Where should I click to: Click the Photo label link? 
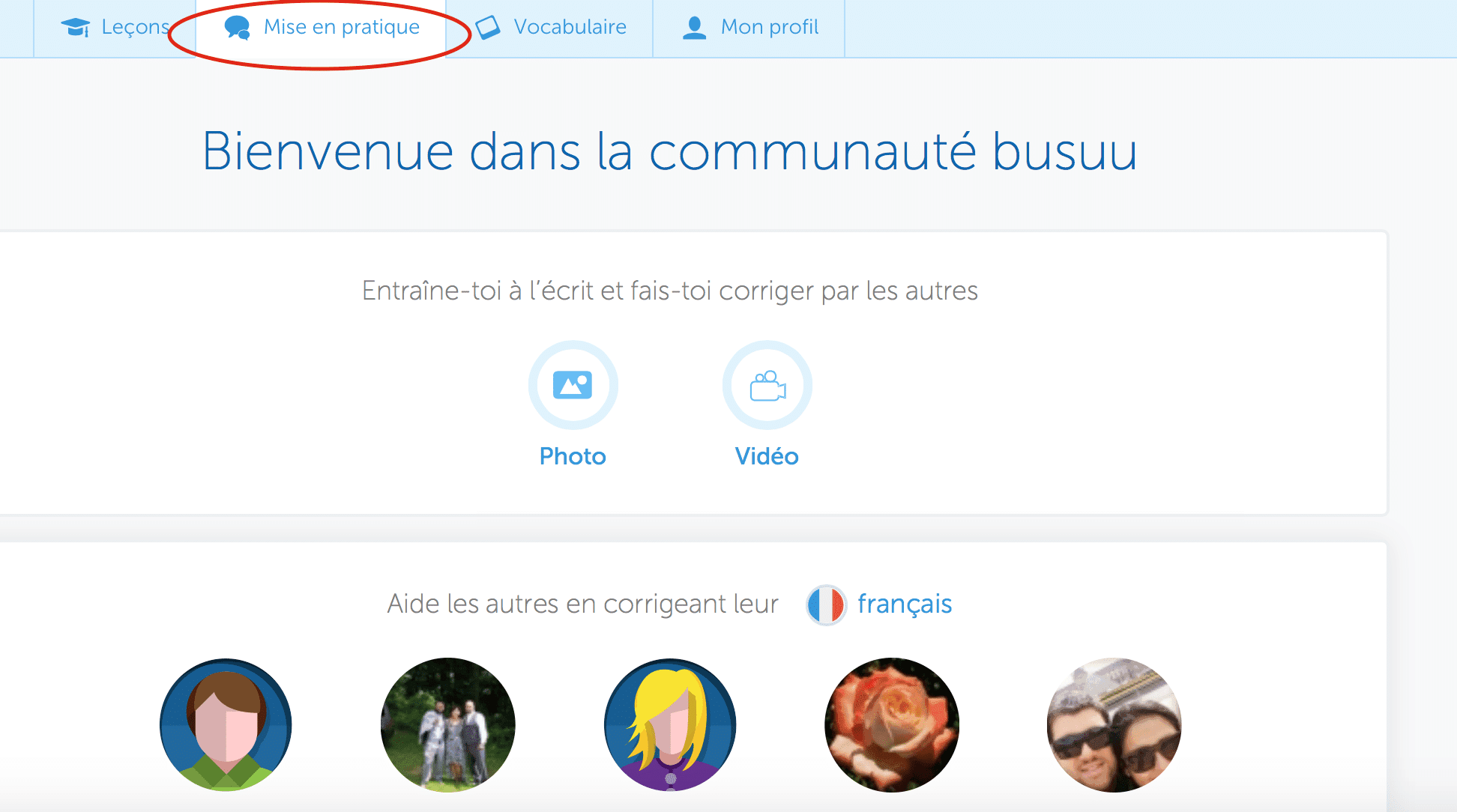[573, 456]
